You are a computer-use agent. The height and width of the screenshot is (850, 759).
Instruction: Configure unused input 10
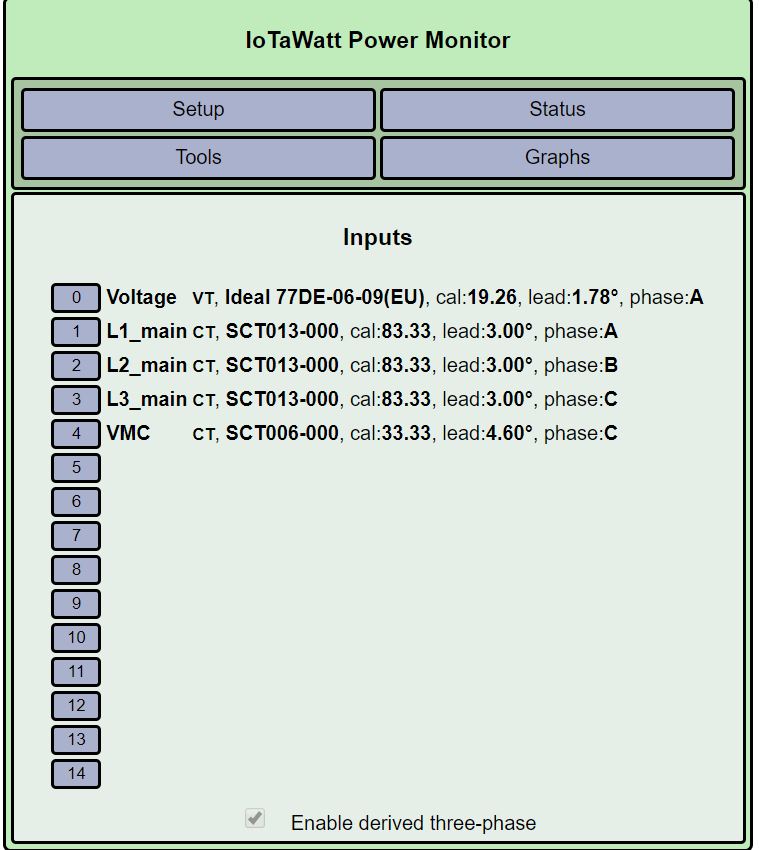[x=76, y=638]
